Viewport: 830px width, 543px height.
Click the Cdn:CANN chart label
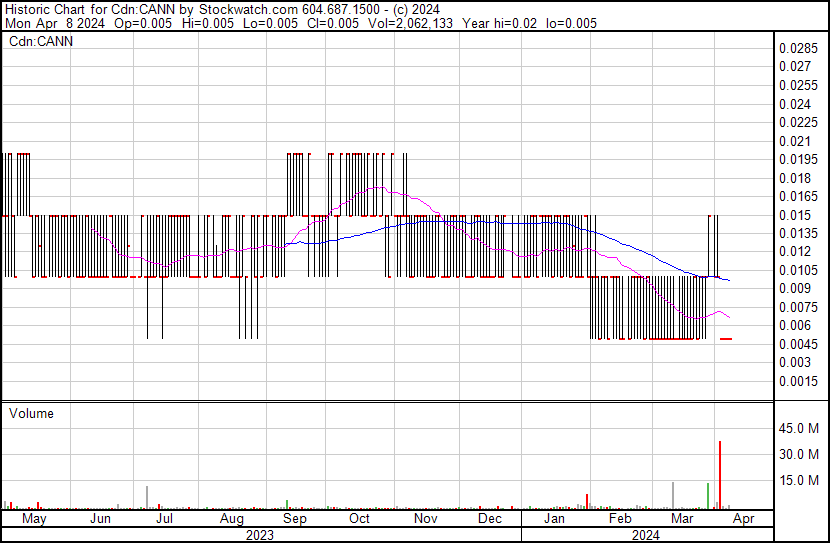coord(41,41)
